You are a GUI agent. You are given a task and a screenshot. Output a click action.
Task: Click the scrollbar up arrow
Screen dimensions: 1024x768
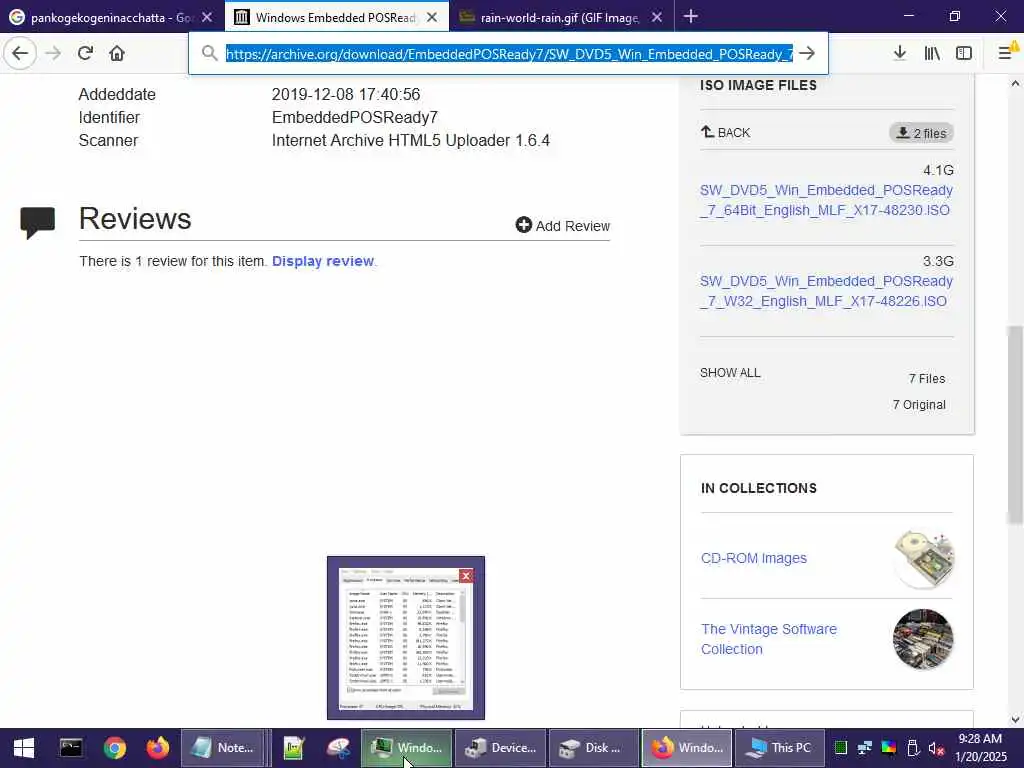coord(1015,84)
